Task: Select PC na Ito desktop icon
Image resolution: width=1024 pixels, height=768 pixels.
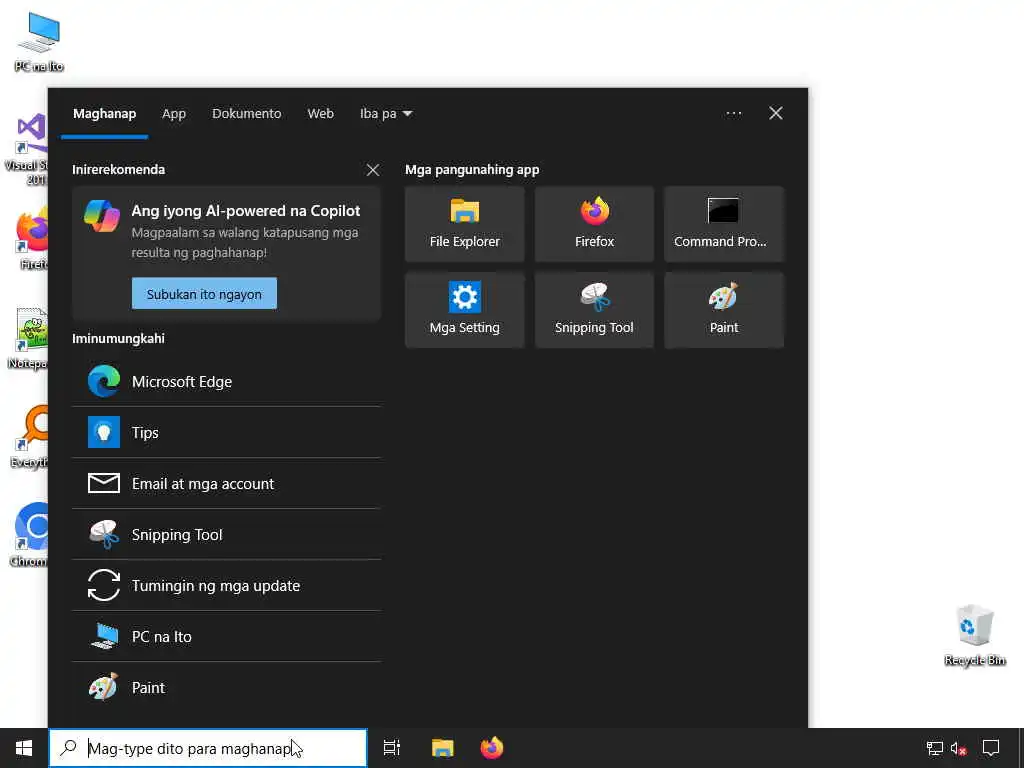Action: coord(39,41)
